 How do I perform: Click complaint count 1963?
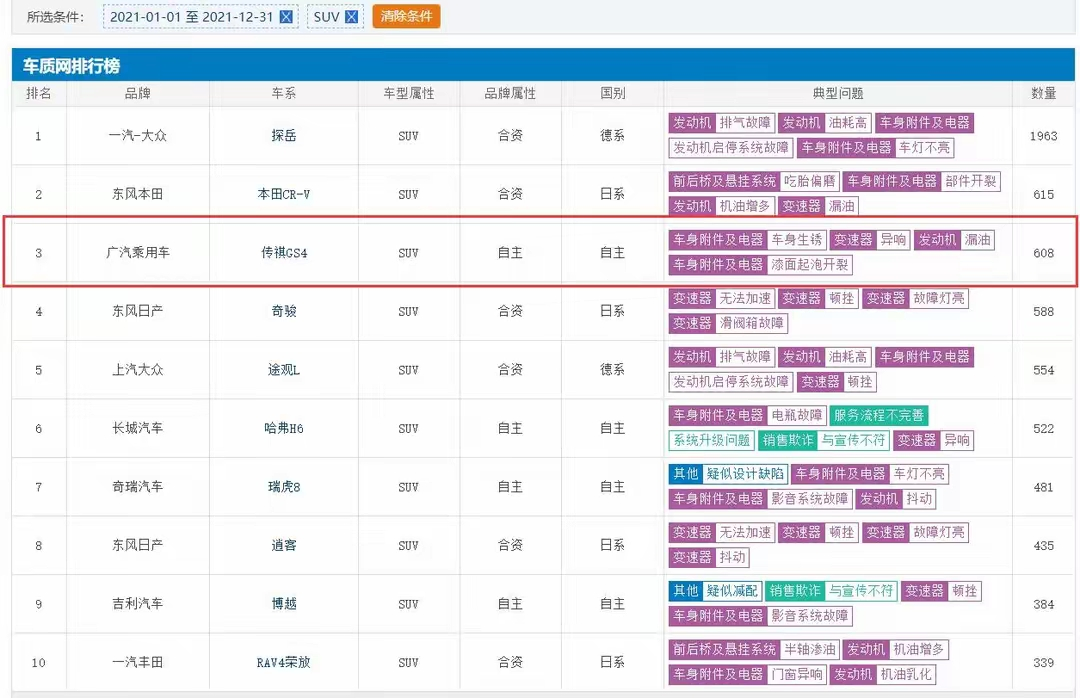tap(1043, 136)
